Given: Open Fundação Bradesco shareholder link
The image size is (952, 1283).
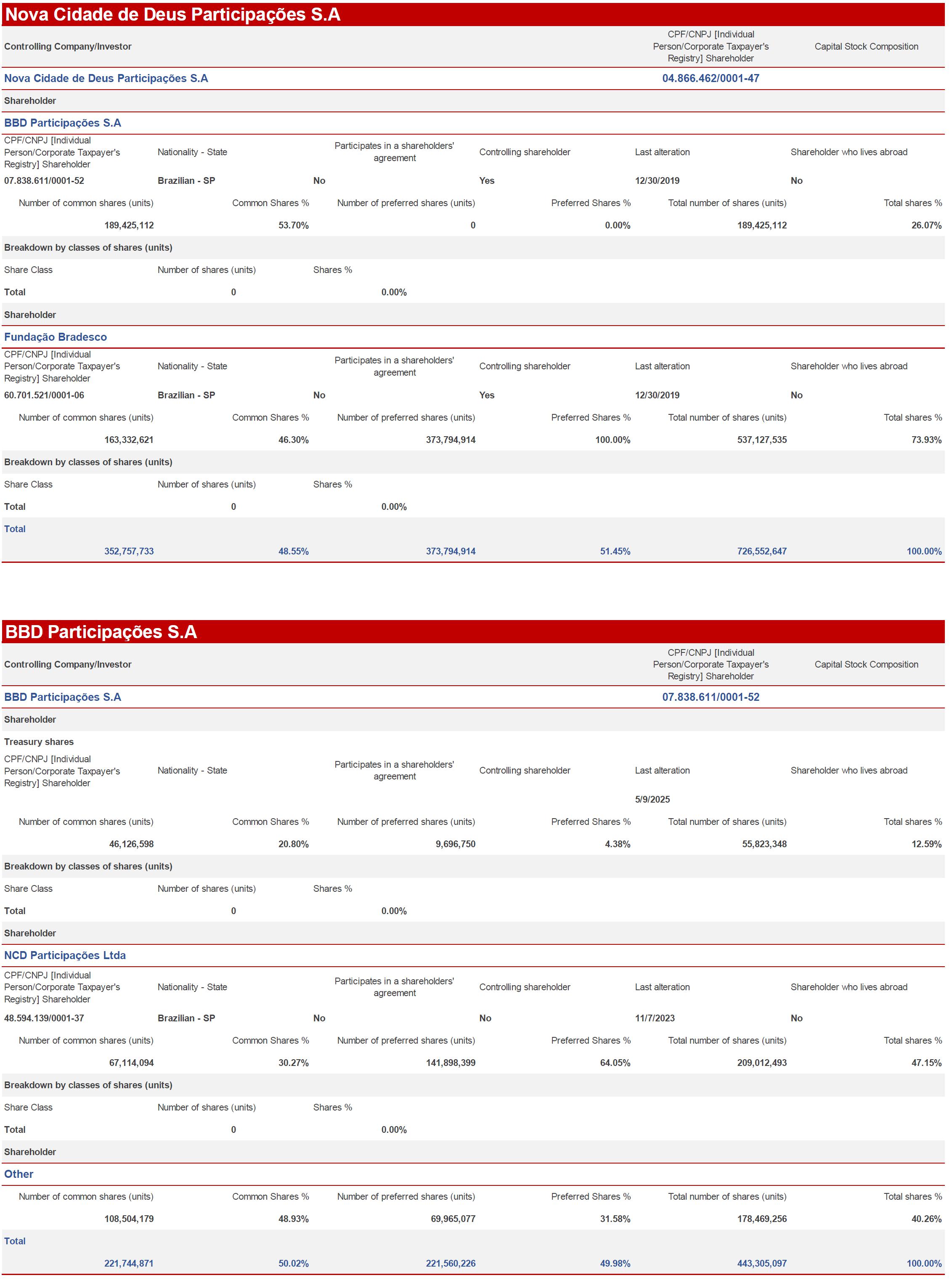Looking at the screenshot, I should 56,337.
